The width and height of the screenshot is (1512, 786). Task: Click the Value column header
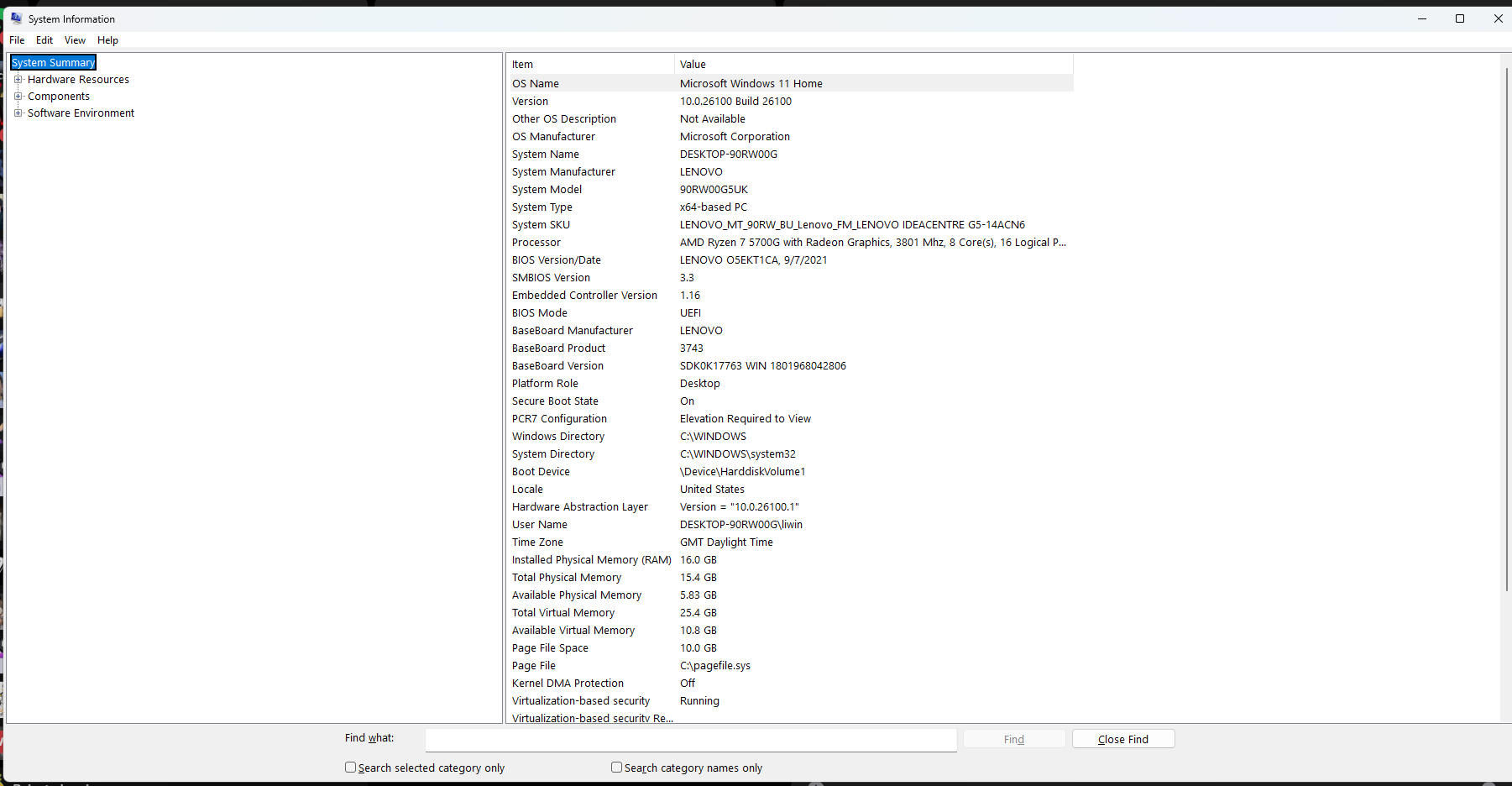click(874, 65)
